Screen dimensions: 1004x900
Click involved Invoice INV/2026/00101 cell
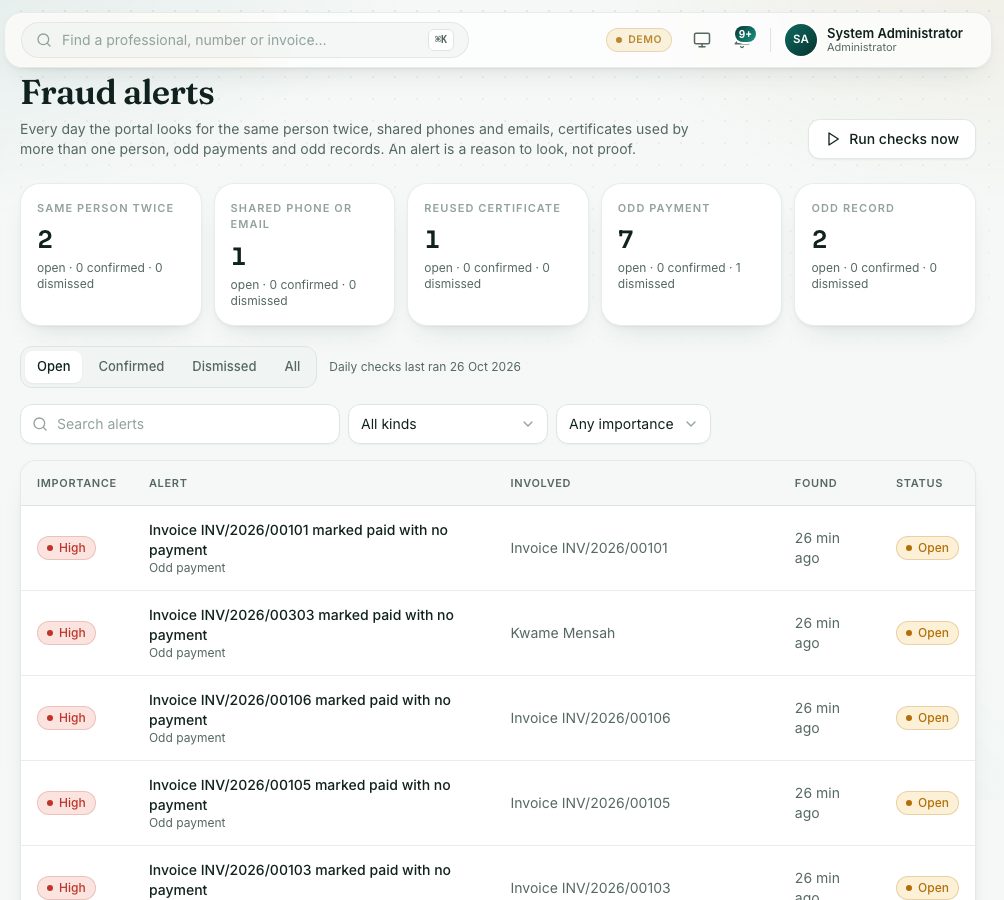(588, 548)
